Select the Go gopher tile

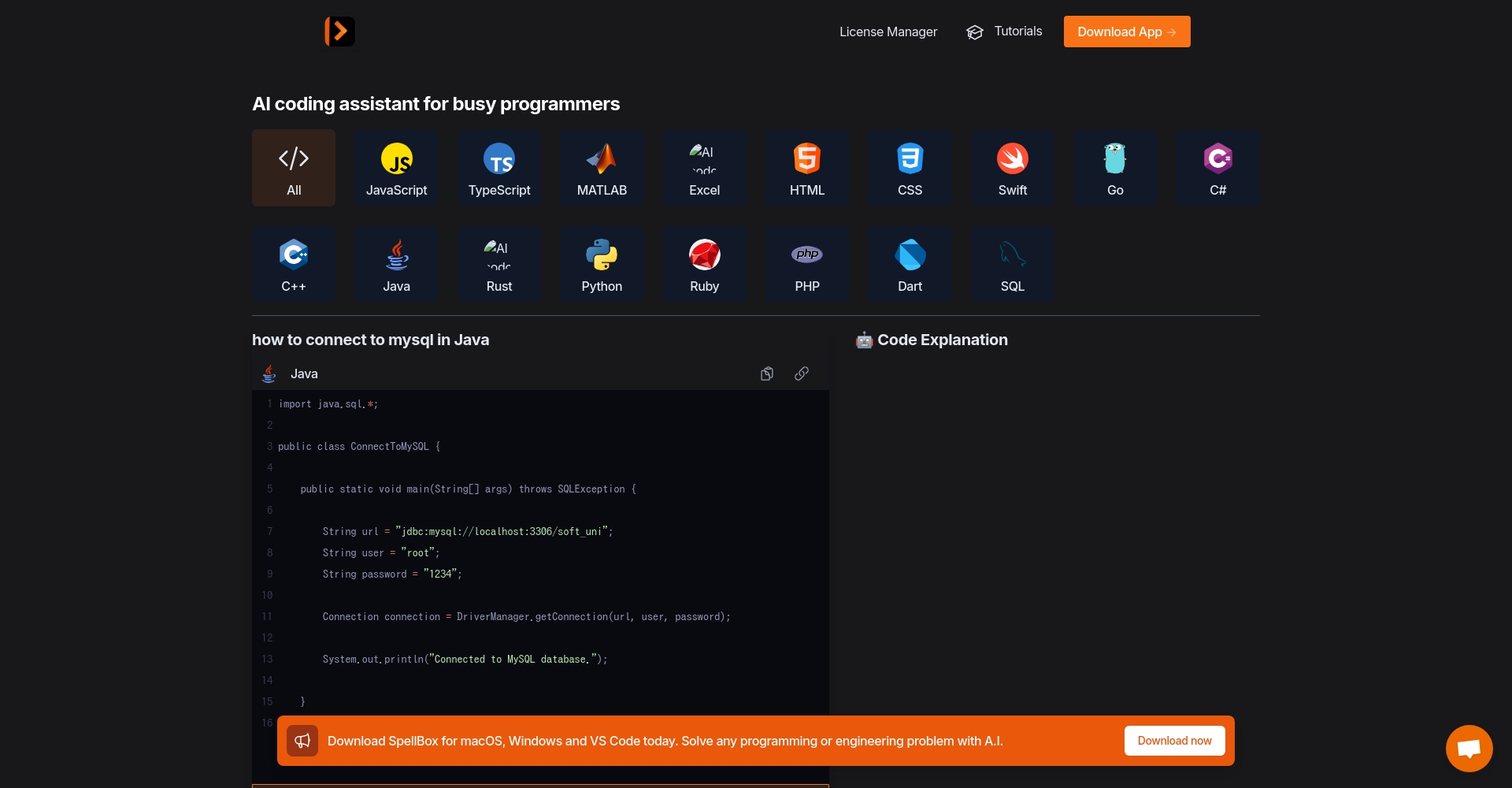click(x=1115, y=169)
